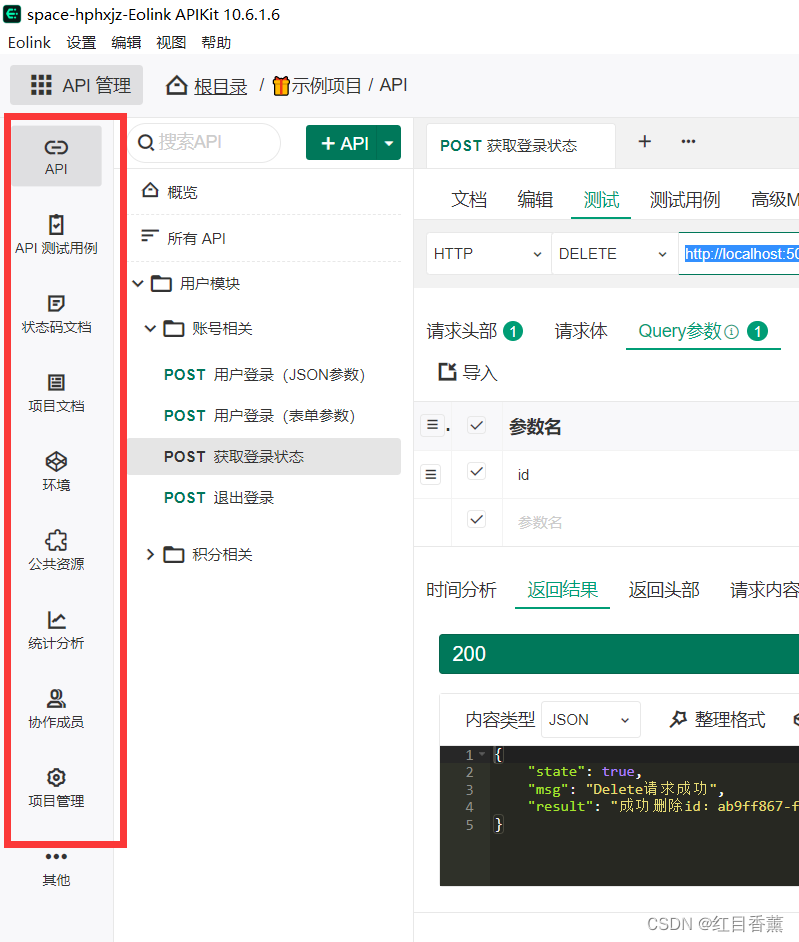Click the API 管理 grid icon button

point(41,85)
